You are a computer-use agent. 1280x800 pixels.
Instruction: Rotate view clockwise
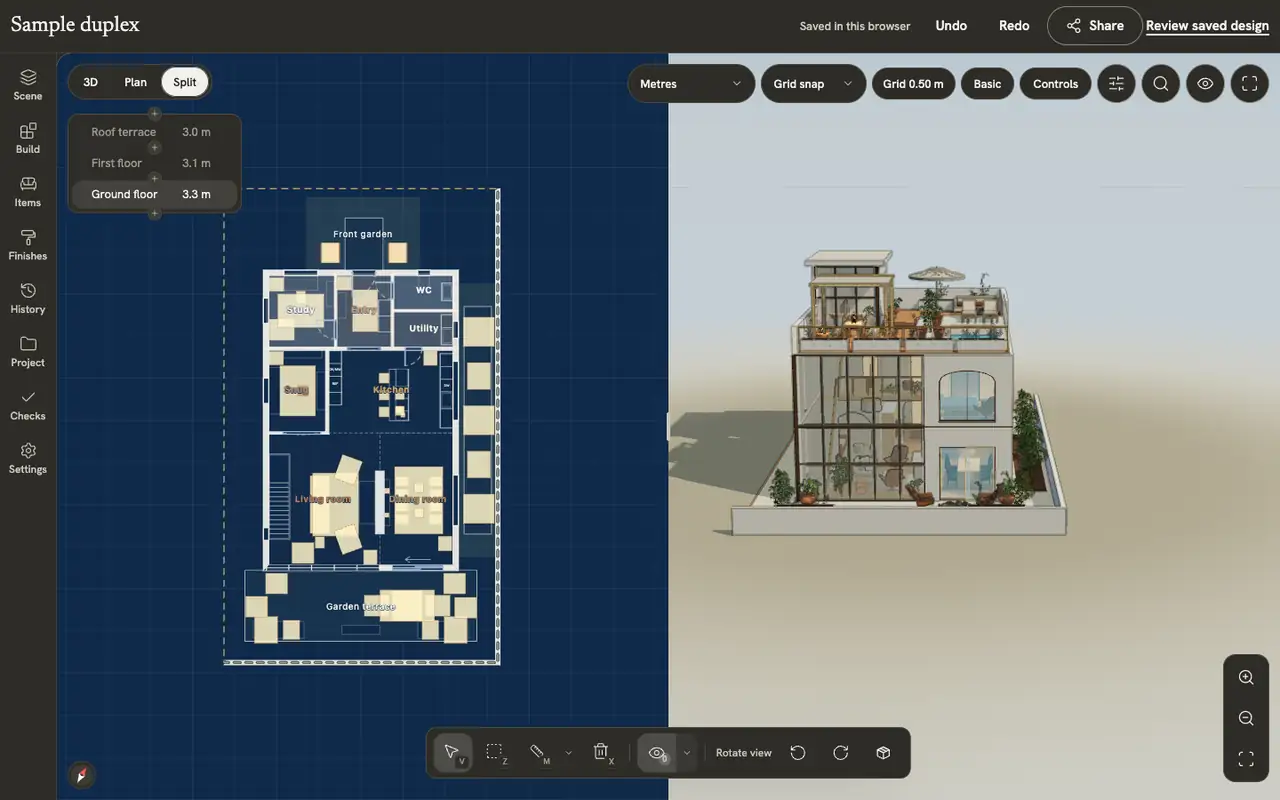click(840, 753)
